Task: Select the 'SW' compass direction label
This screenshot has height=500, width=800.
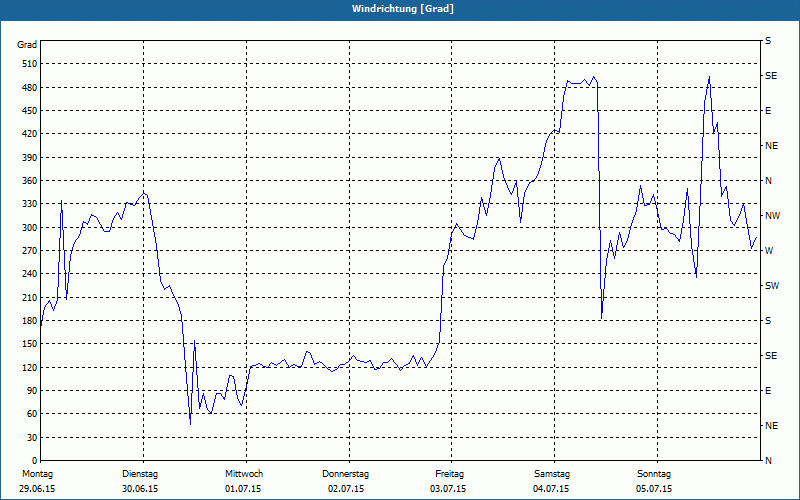Action: coord(772,286)
